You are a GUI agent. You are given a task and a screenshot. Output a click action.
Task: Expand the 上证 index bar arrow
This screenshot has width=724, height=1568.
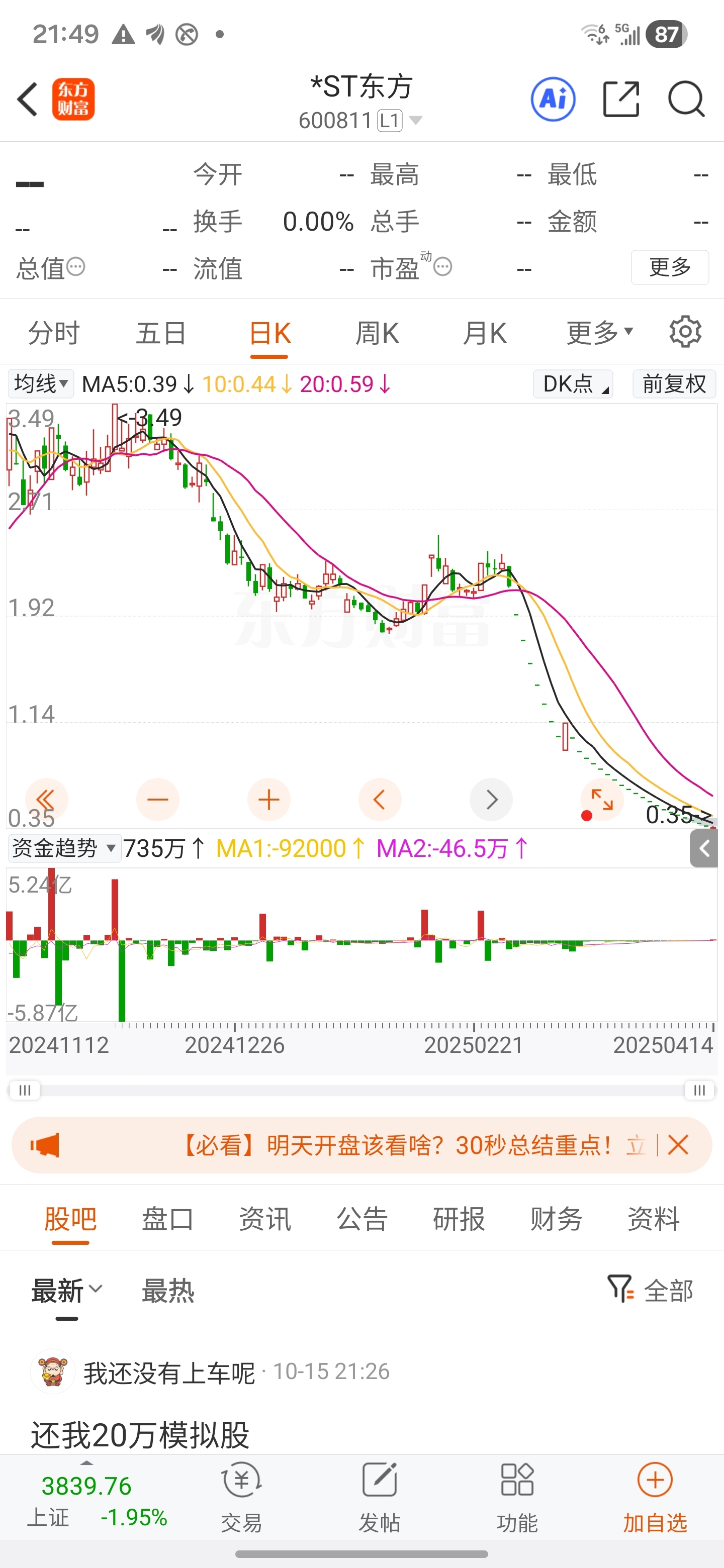point(87,1463)
